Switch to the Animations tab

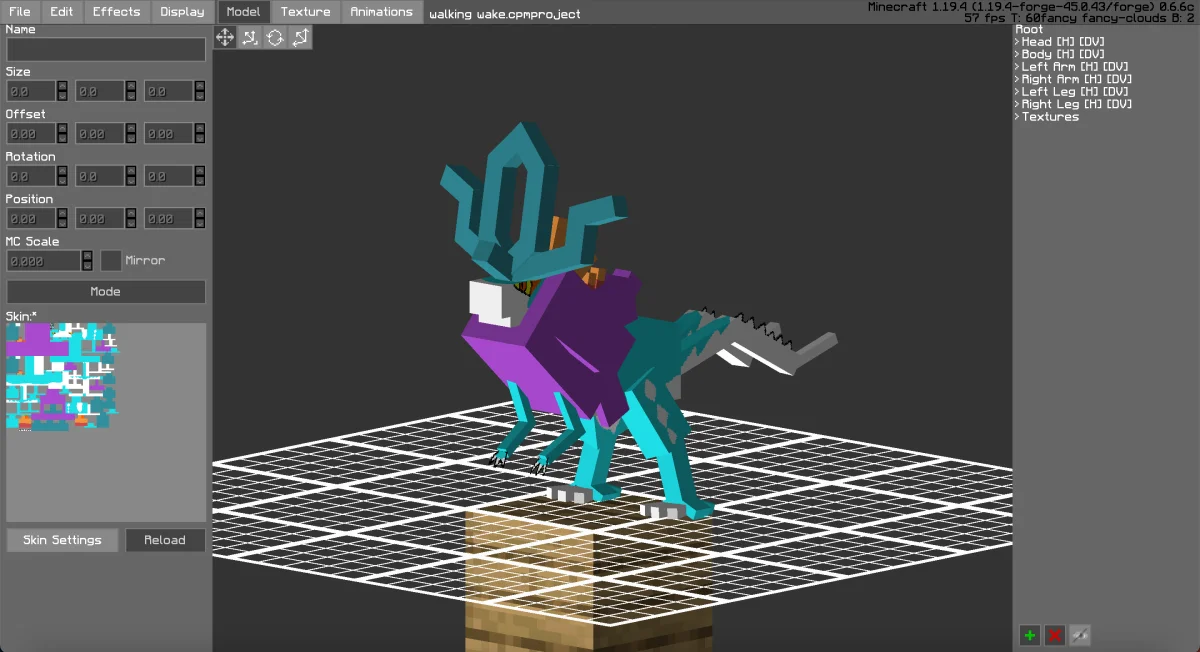point(381,12)
